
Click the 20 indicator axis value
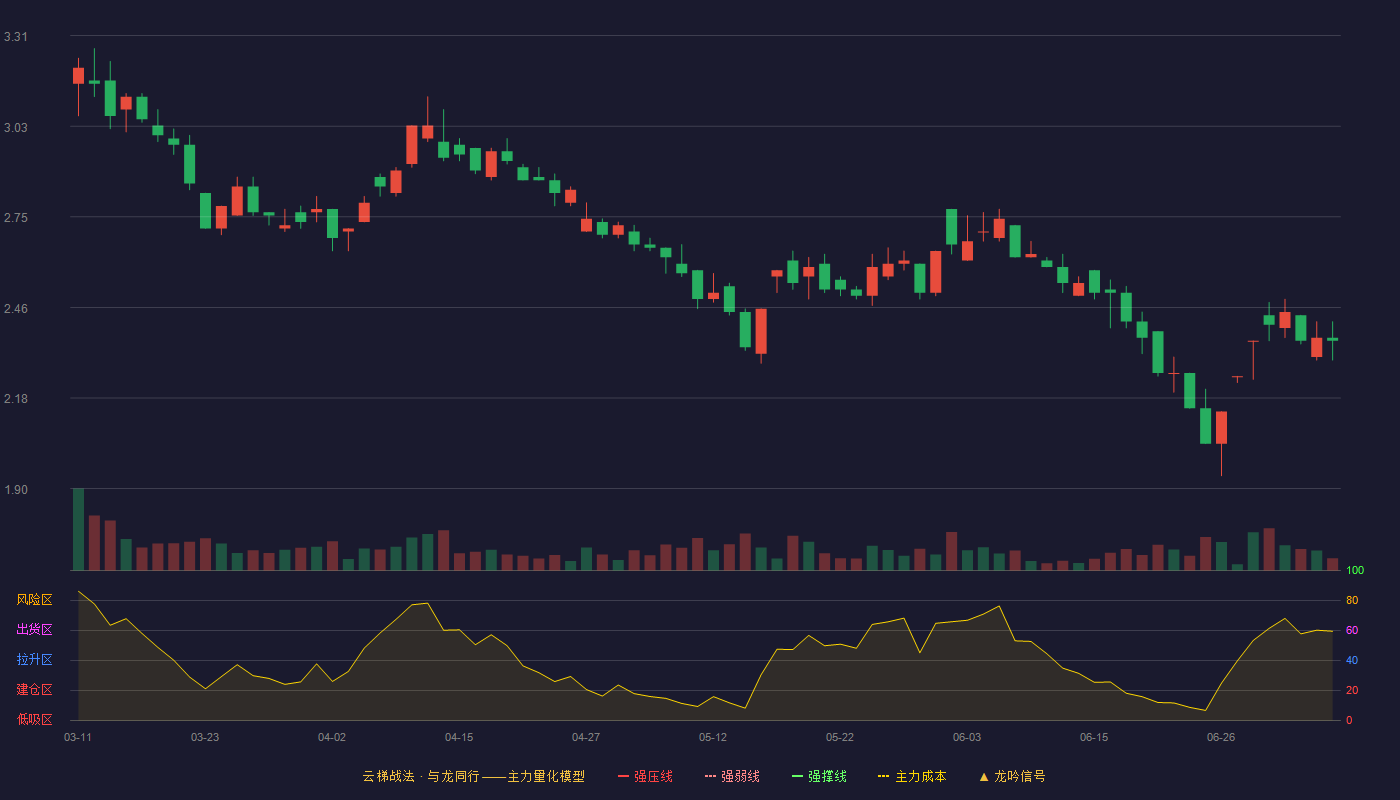point(1352,690)
